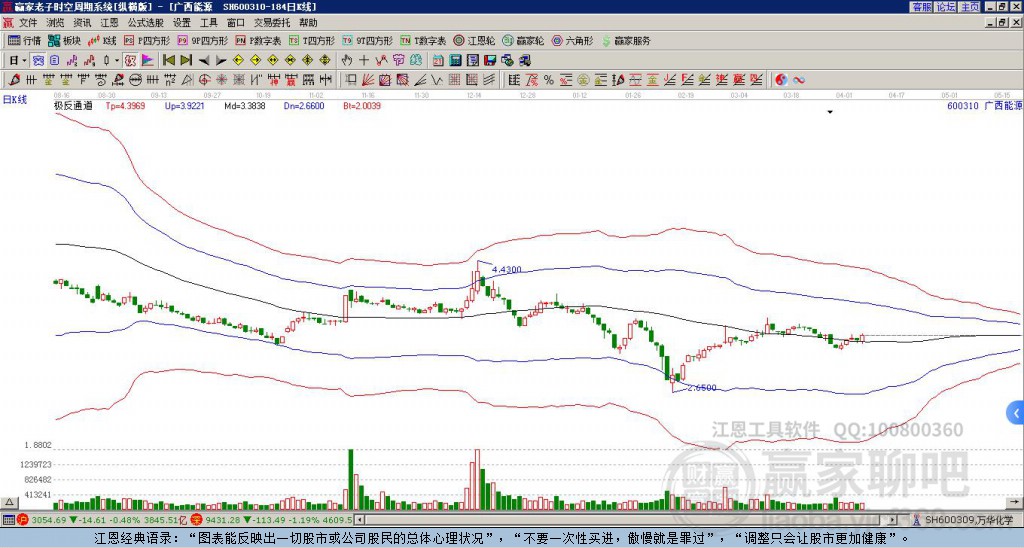Image resolution: width=1024 pixels, height=548 pixels.
Task: Open the T四方形 tool
Action: 312,40
